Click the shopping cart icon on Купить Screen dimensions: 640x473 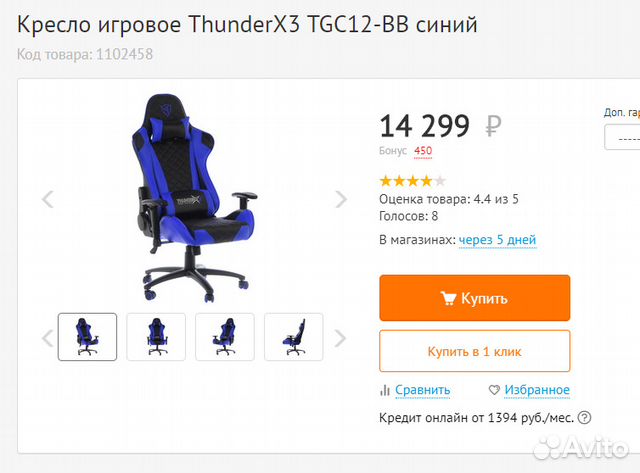point(448,298)
